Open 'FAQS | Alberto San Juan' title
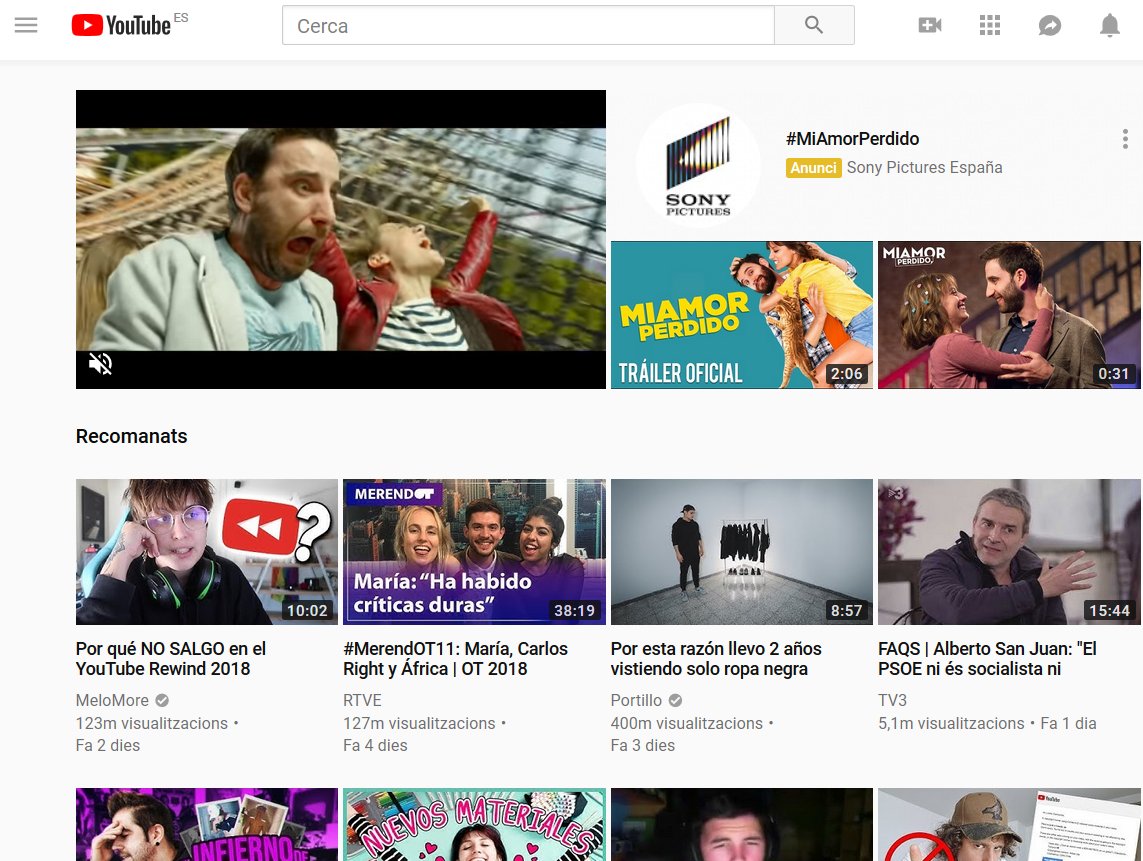The height and width of the screenshot is (861, 1143). tap(987, 659)
